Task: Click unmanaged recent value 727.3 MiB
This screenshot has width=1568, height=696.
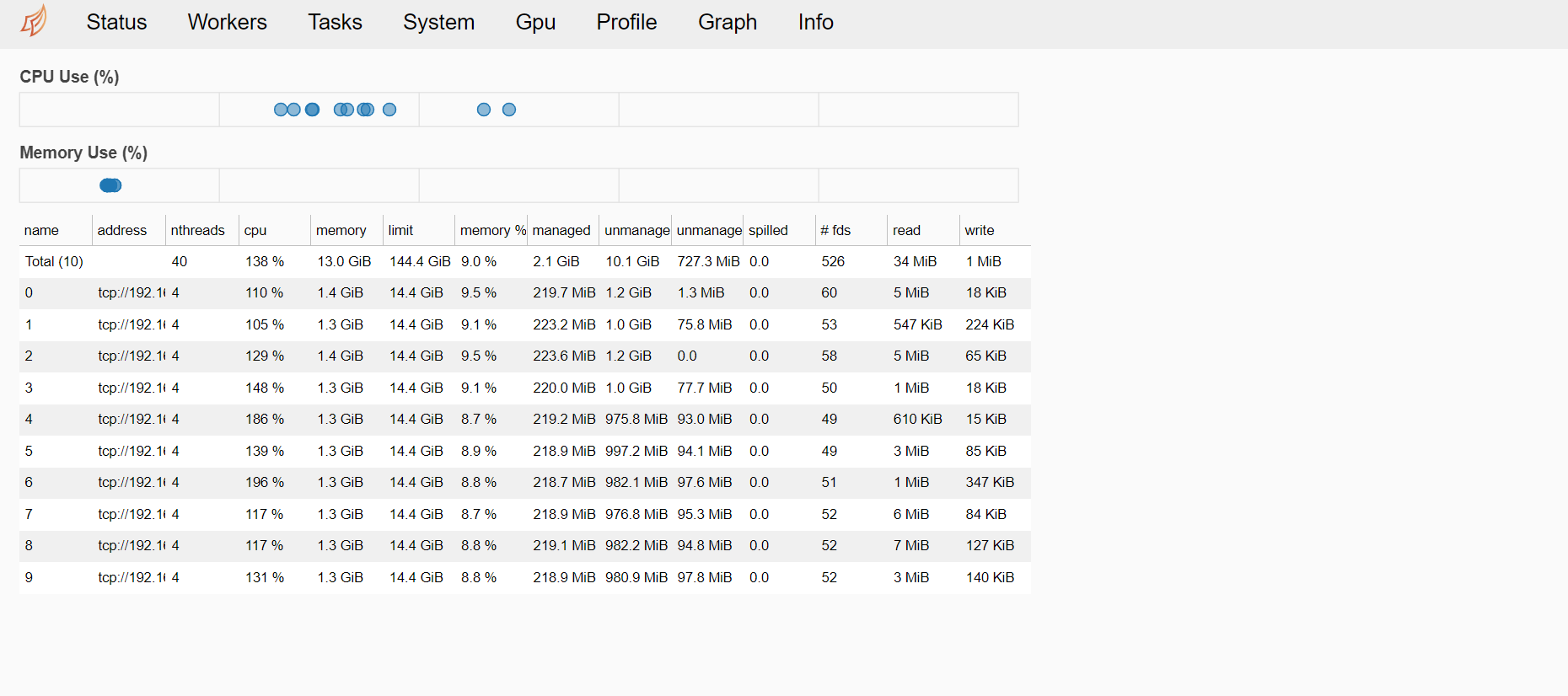Action: [x=708, y=261]
